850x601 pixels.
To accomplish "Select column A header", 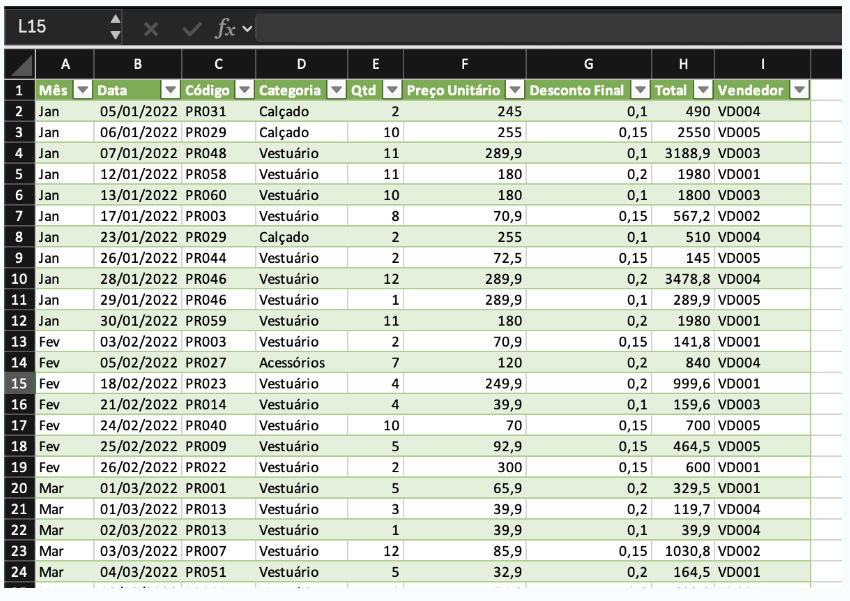I will [65, 64].
